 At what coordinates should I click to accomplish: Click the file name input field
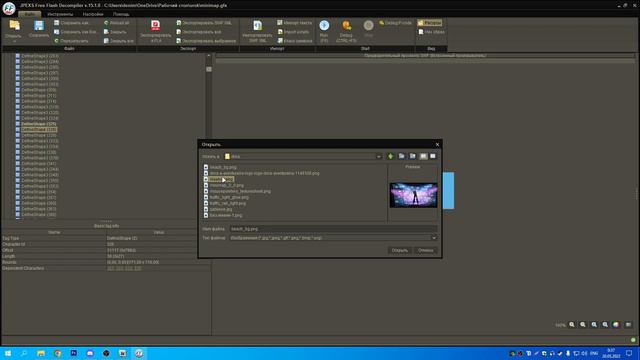[333, 229]
